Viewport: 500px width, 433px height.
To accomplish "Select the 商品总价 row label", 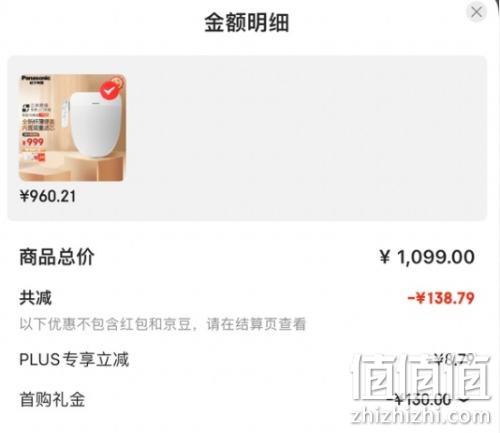I will (x=57, y=257).
